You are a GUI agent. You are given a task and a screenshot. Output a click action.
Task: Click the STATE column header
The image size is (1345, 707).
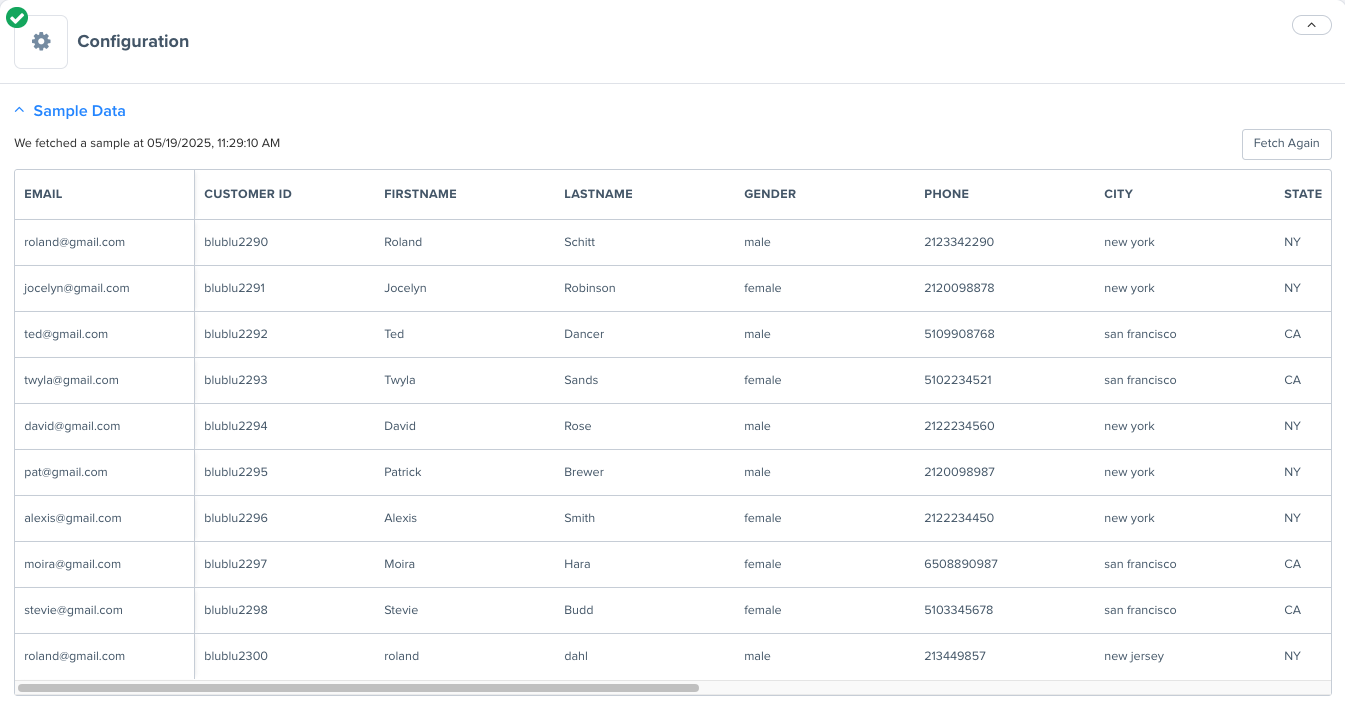pos(1303,194)
